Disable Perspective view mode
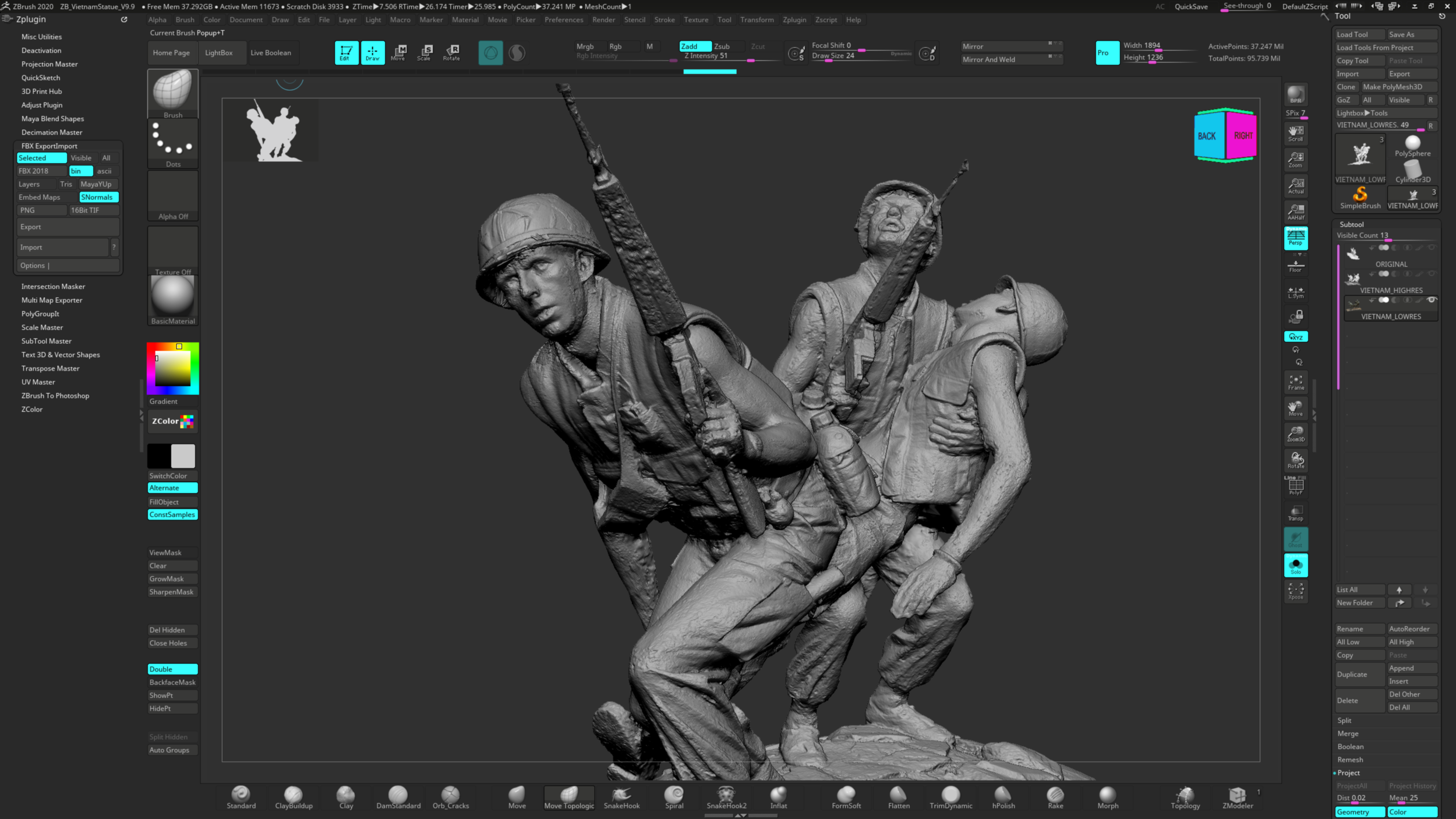The image size is (1456, 819). pos(1295,238)
